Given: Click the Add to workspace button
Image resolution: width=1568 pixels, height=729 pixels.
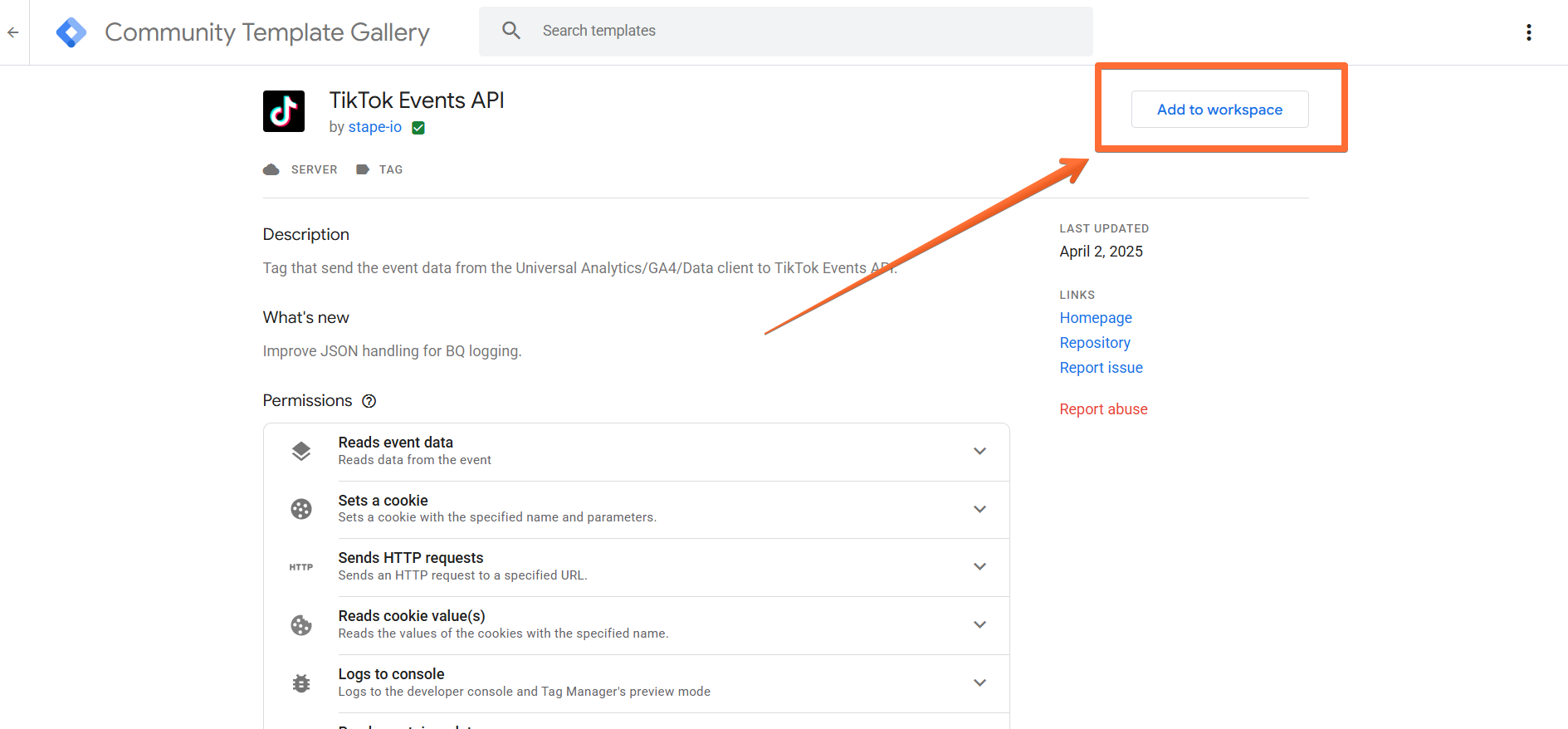Looking at the screenshot, I should [x=1219, y=110].
